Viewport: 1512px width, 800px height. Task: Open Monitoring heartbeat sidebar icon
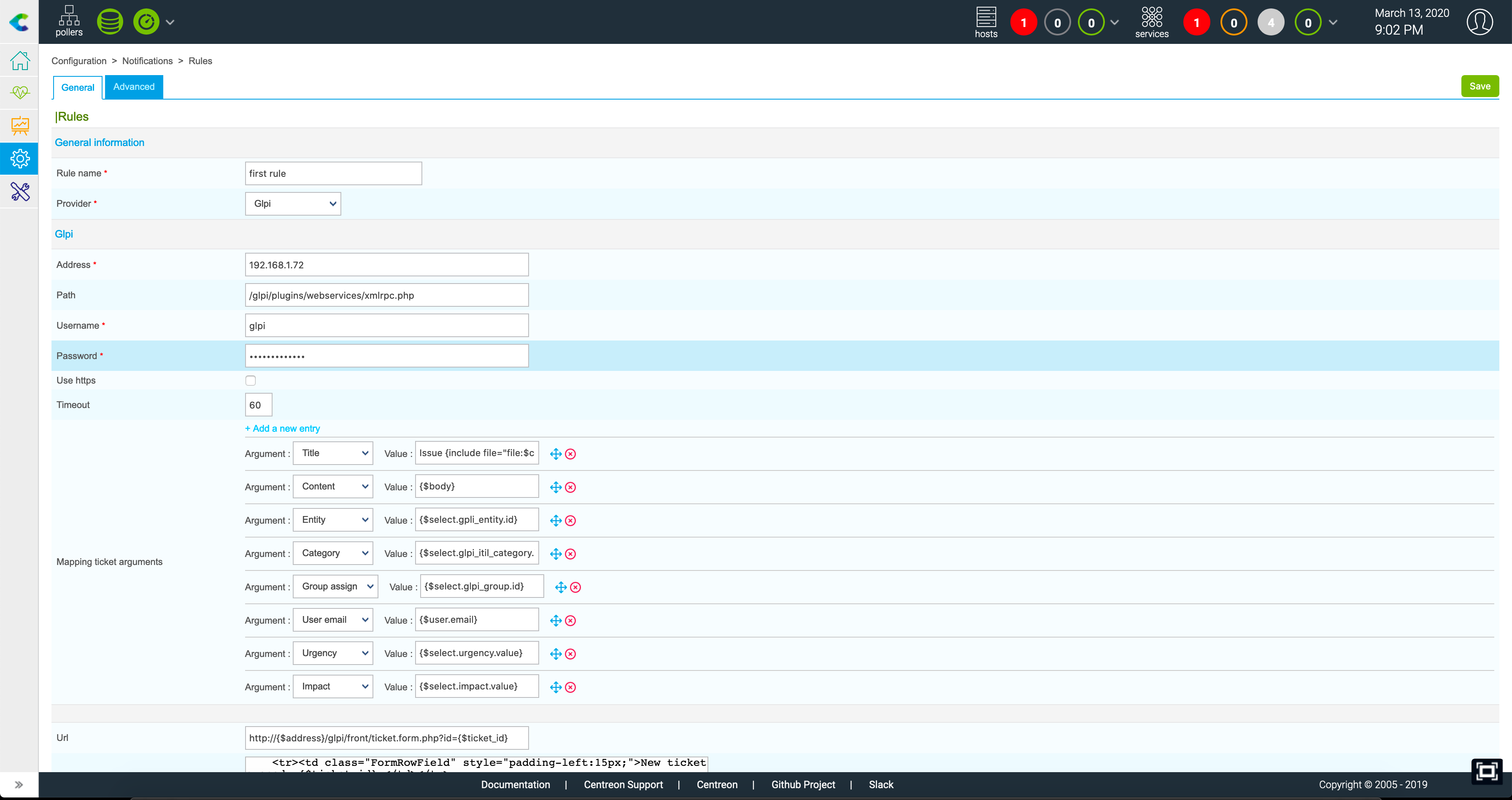coord(20,93)
